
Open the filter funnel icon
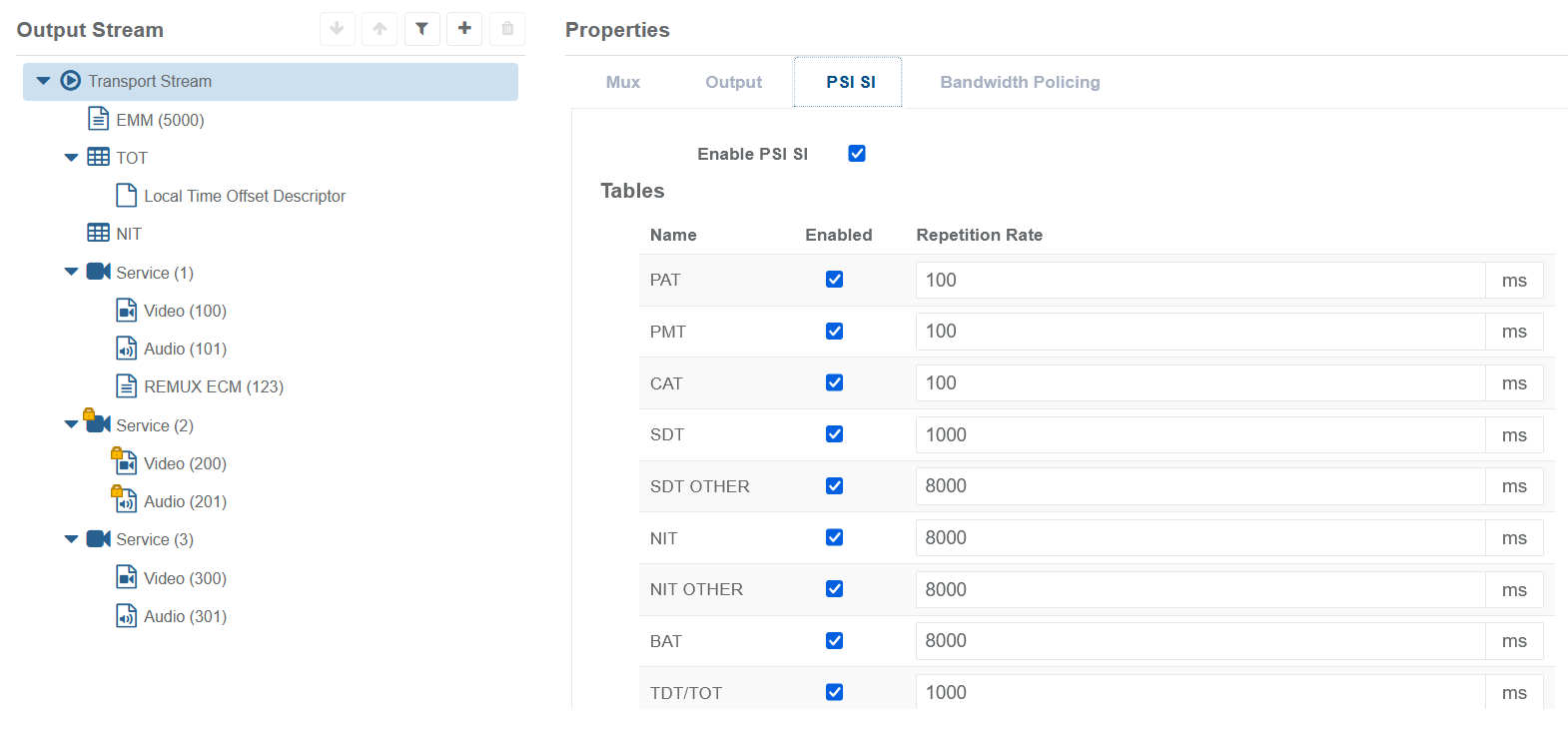pos(421,29)
